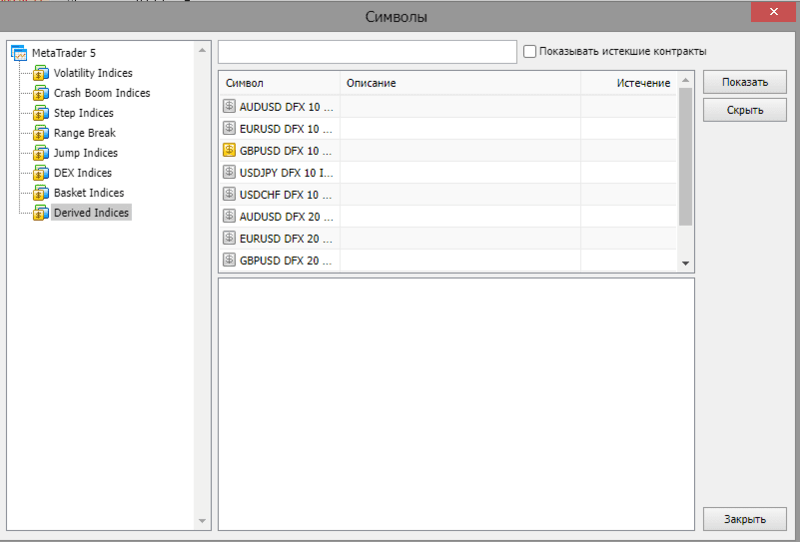Click the Crash Boom Indices folder icon

[41, 93]
